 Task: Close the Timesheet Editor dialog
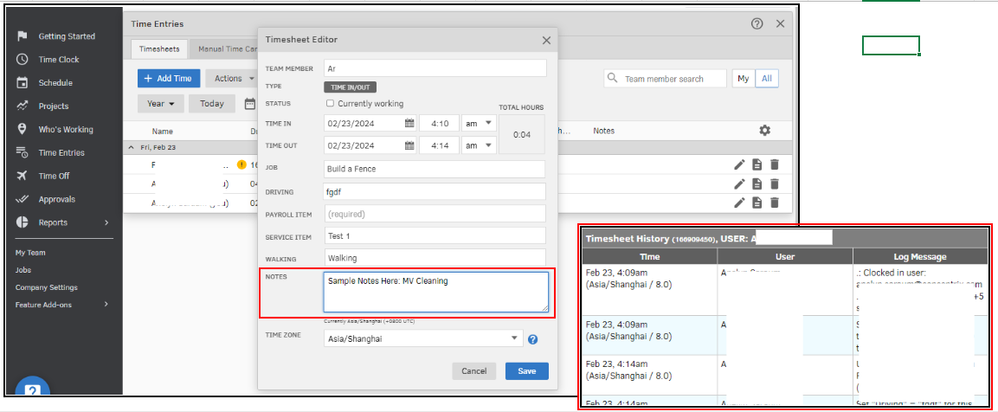(x=546, y=40)
